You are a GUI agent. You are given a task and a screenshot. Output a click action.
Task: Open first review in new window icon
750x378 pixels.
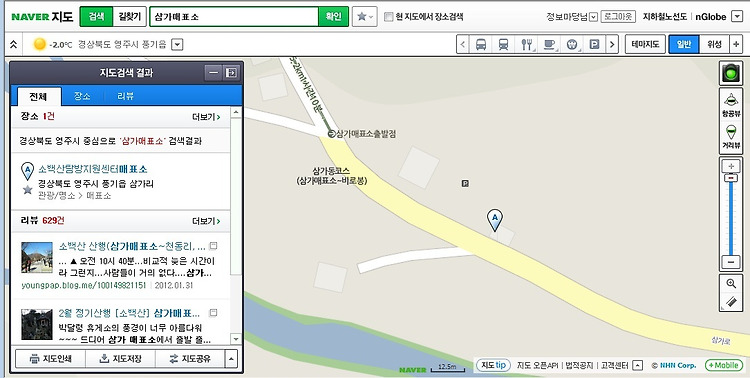(213, 246)
